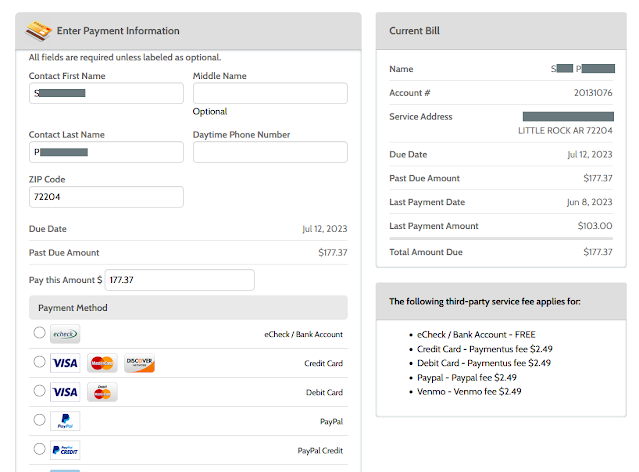Click the Payment Method section header
This screenshot has height=472, width=639.
[x=188, y=308]
